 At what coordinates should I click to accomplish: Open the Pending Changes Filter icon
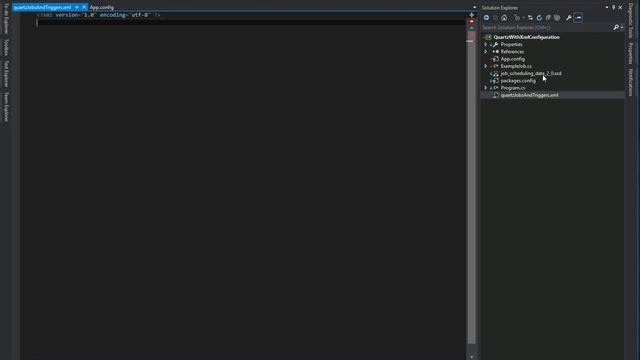[x=517, y=18]
